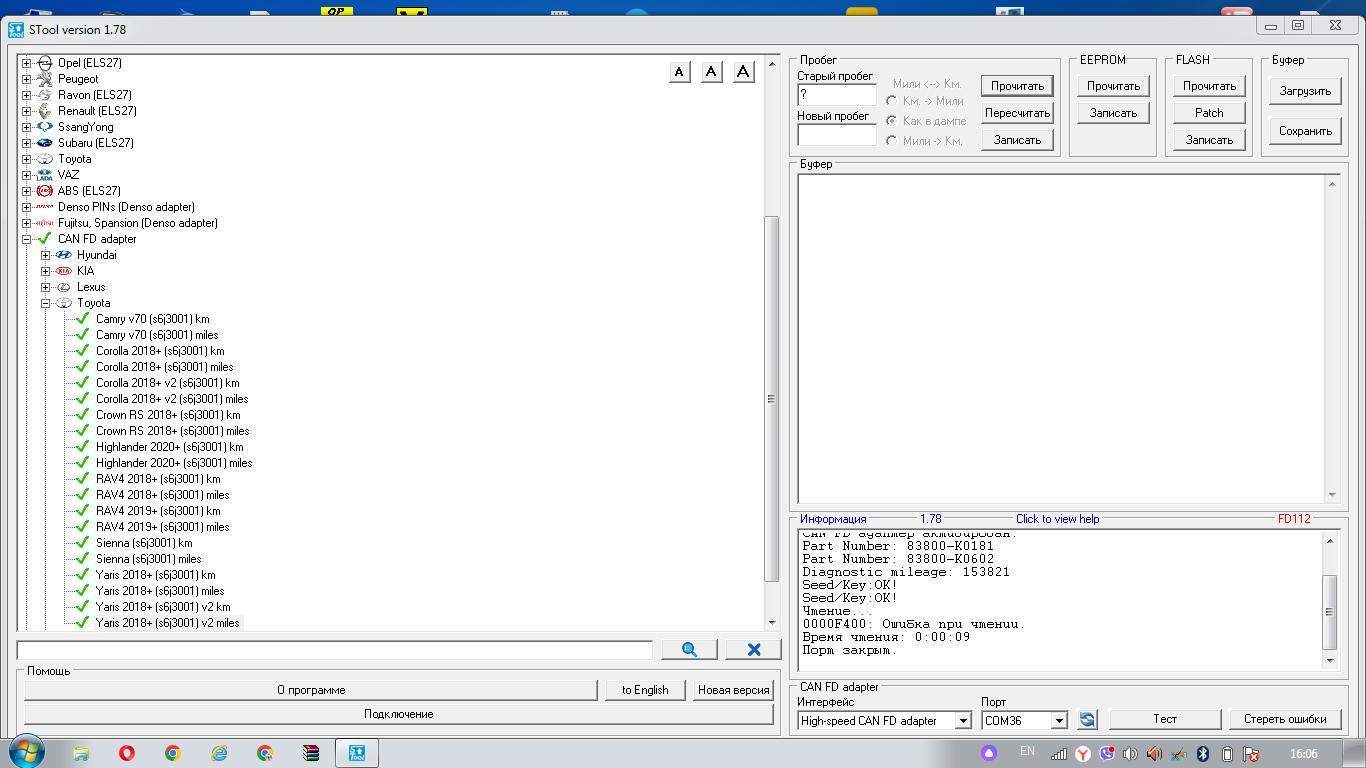Click Стереть ошибки button

[x=1285, y=719]
